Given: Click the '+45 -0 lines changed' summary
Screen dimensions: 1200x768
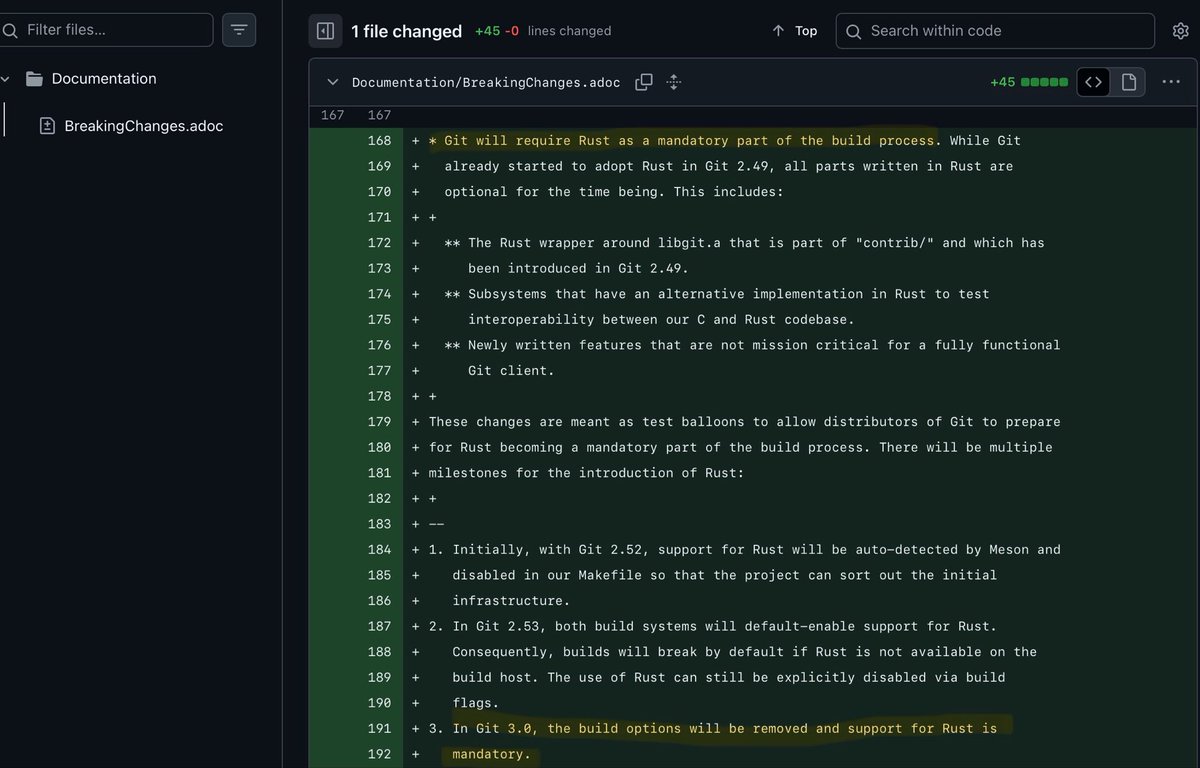Looking at the screenshot, I should click(541, 31).
